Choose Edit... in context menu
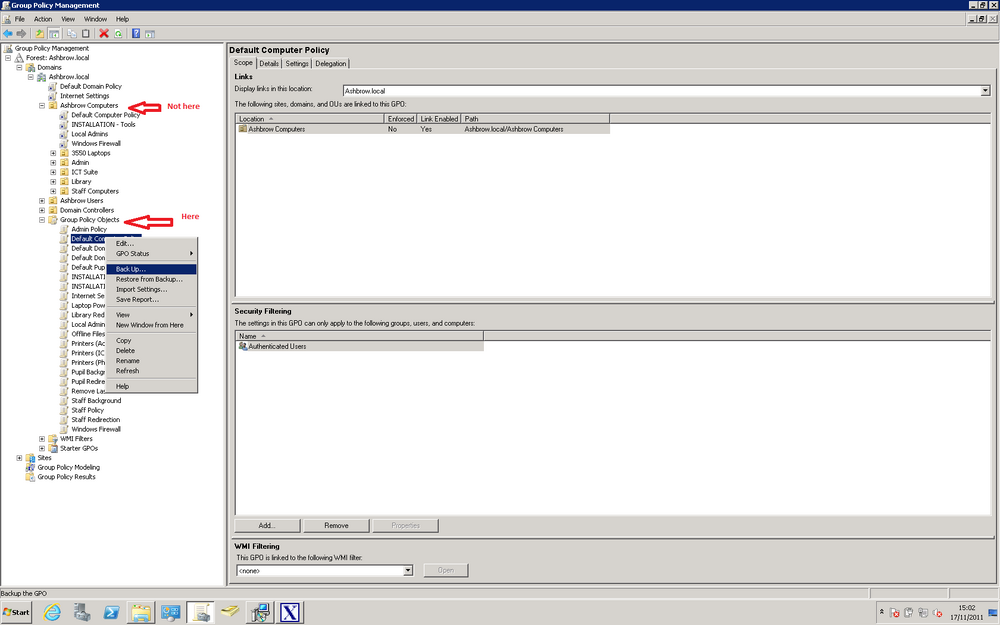 pos(151,244)
